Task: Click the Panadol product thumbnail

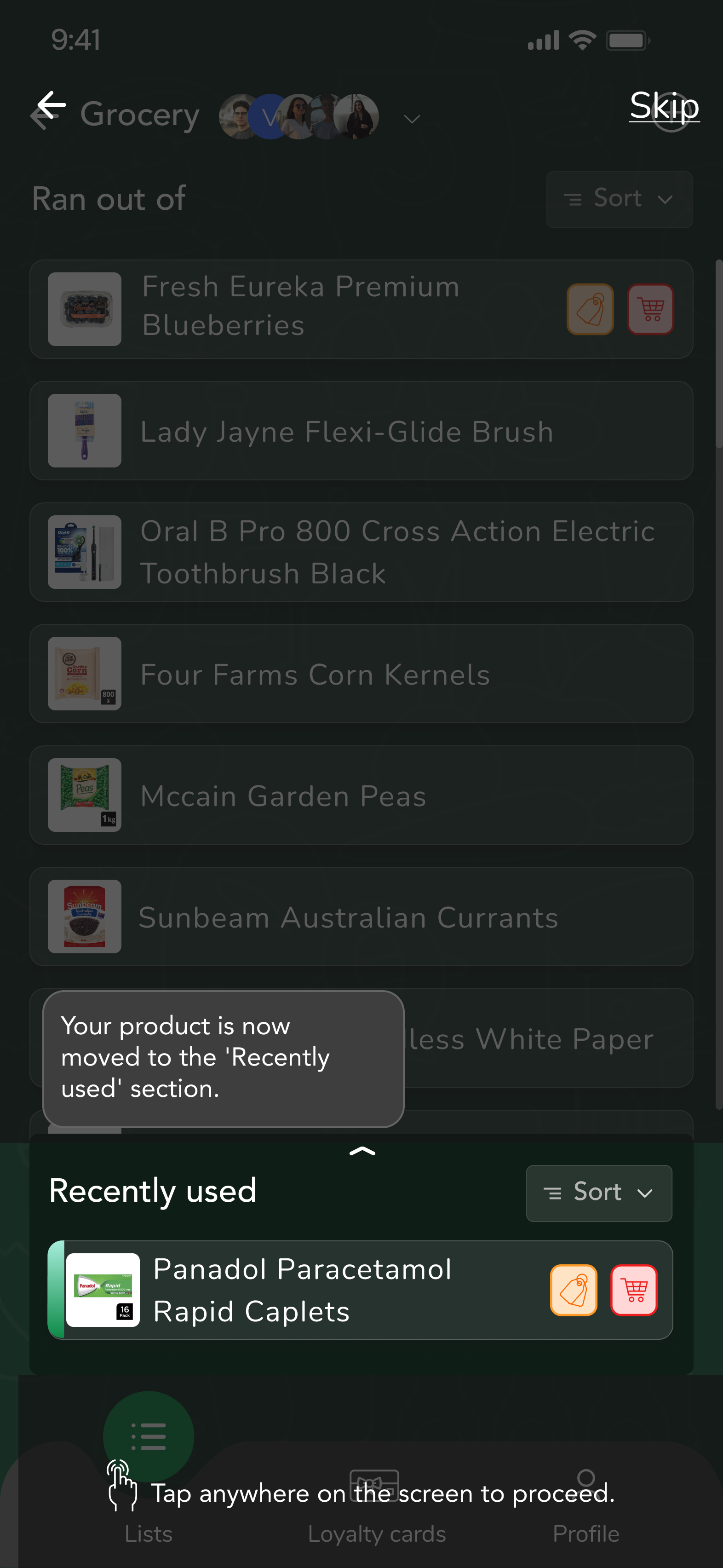Action: pos(103,1290)
